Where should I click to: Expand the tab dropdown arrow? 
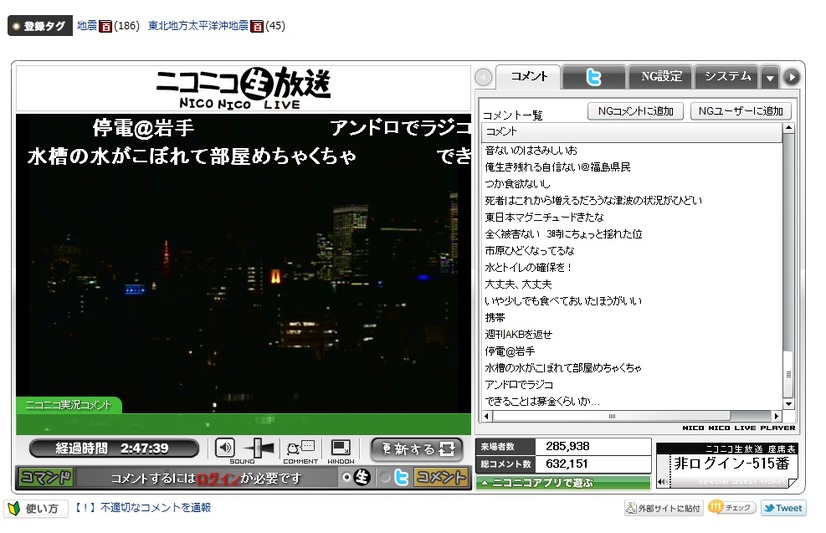[x=770, y=77]
